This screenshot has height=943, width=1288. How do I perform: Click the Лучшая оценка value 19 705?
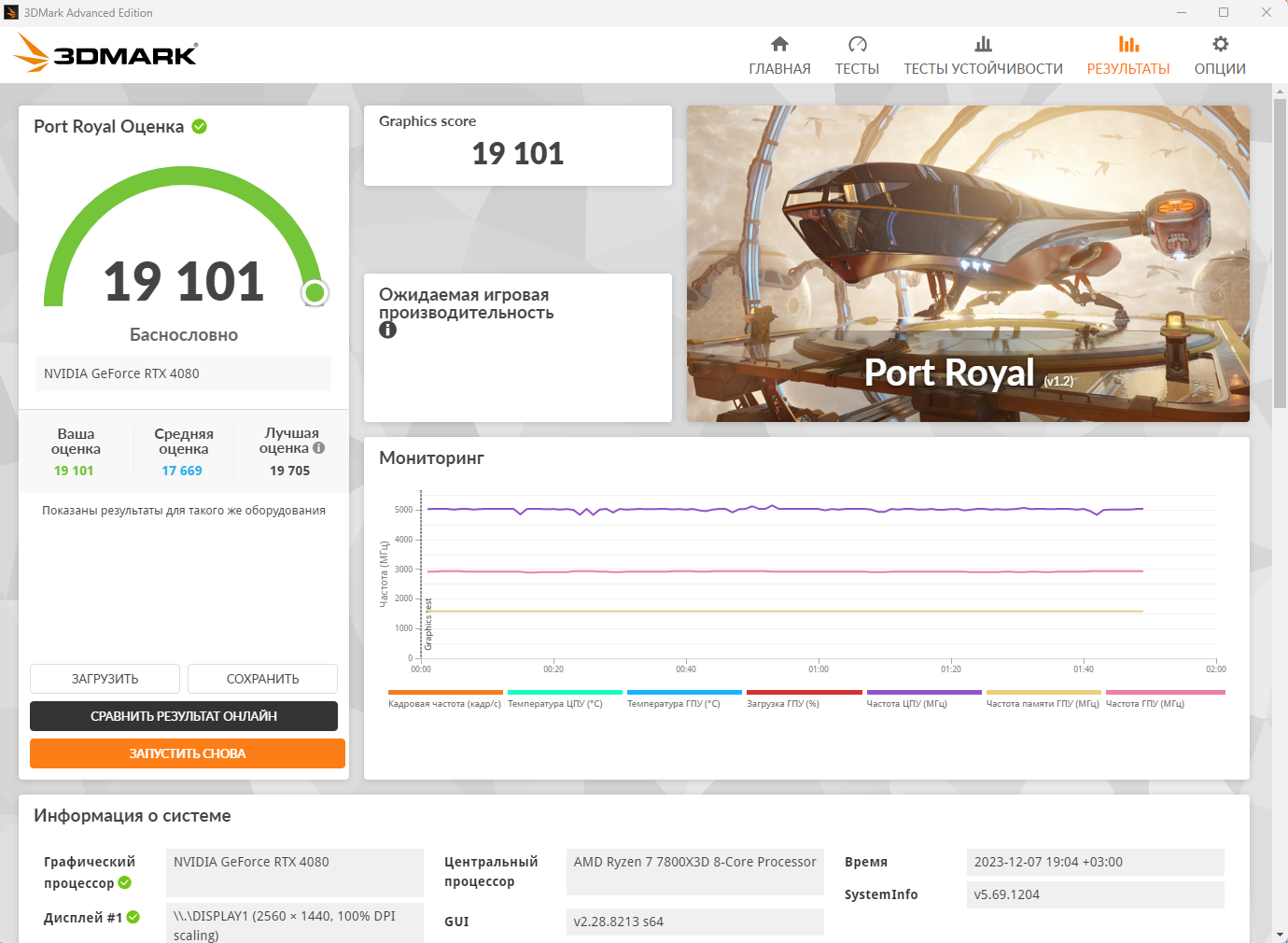(289, 471)
